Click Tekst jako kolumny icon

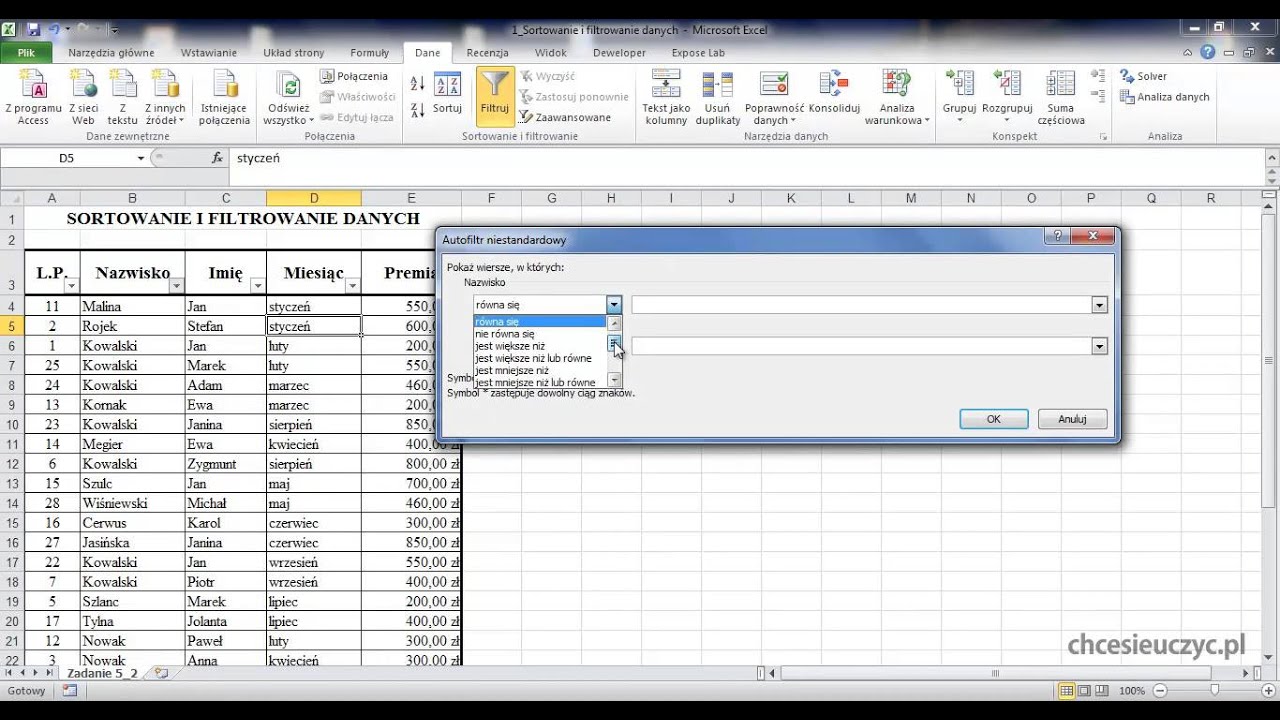coord(666,97)
